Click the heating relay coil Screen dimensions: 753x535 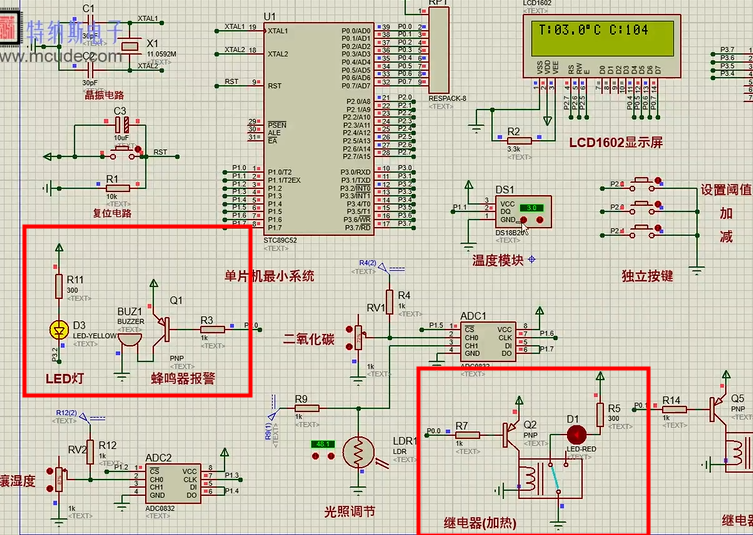click(529, 478)
